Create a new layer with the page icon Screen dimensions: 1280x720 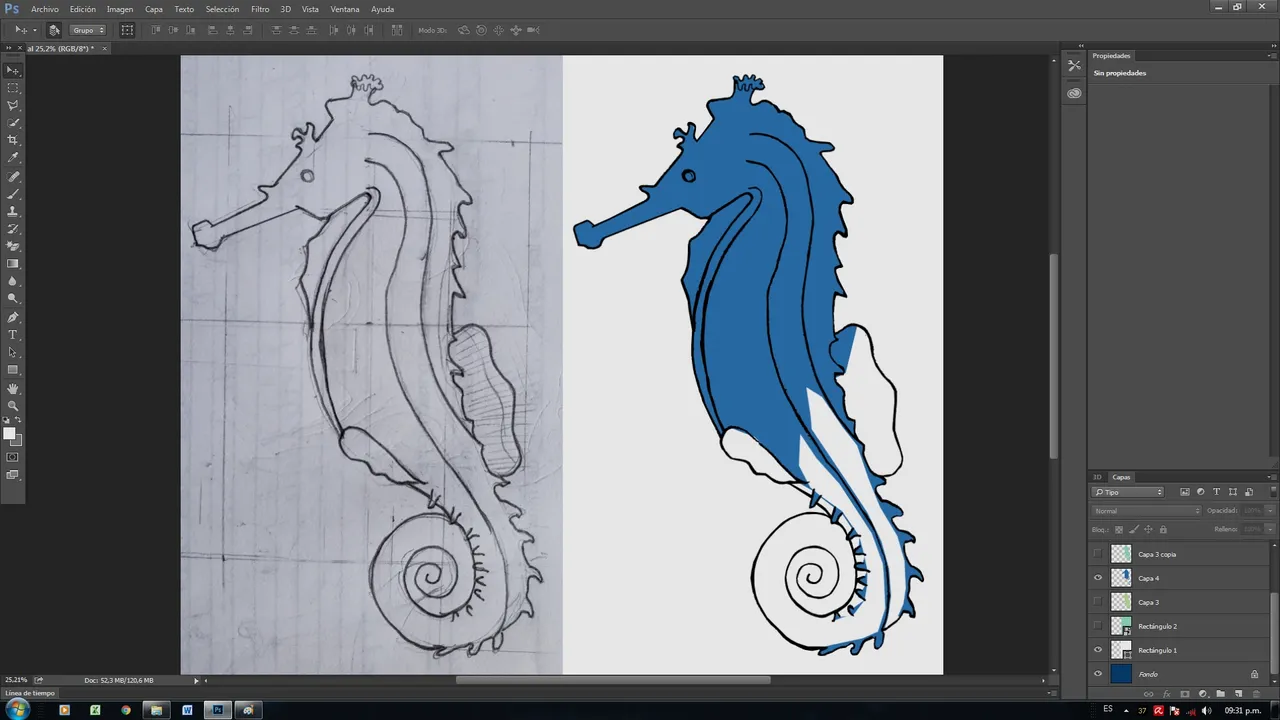(1238, 694)
